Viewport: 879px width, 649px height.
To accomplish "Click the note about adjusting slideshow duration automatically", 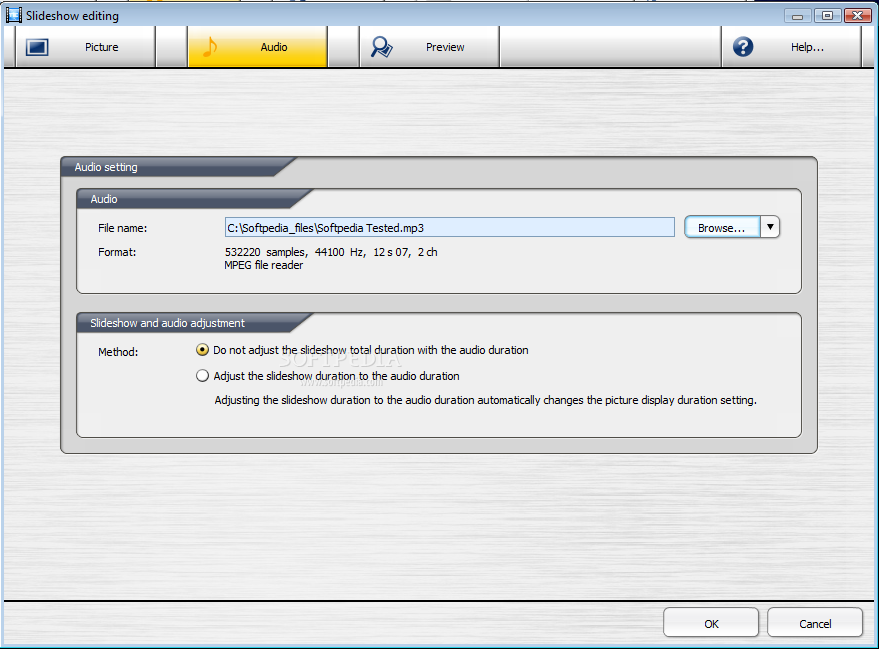I will pos(485,400).
